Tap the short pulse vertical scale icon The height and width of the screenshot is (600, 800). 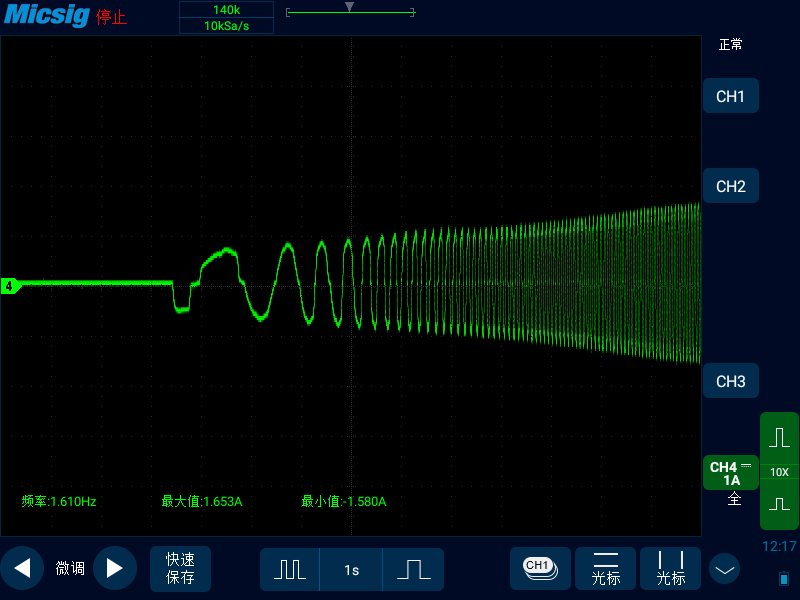click(780, 504)
